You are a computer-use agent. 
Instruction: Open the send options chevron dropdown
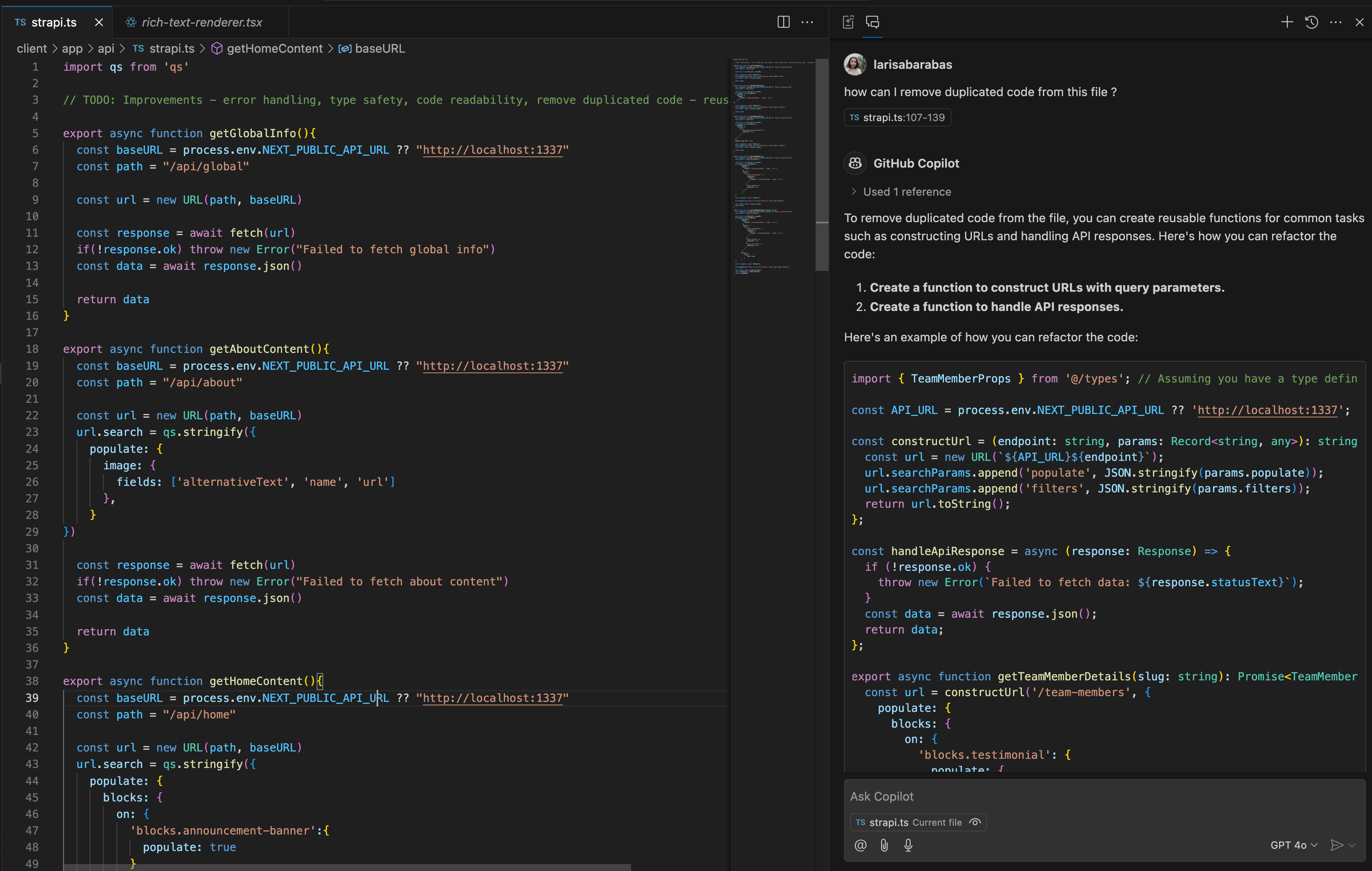1353,845
